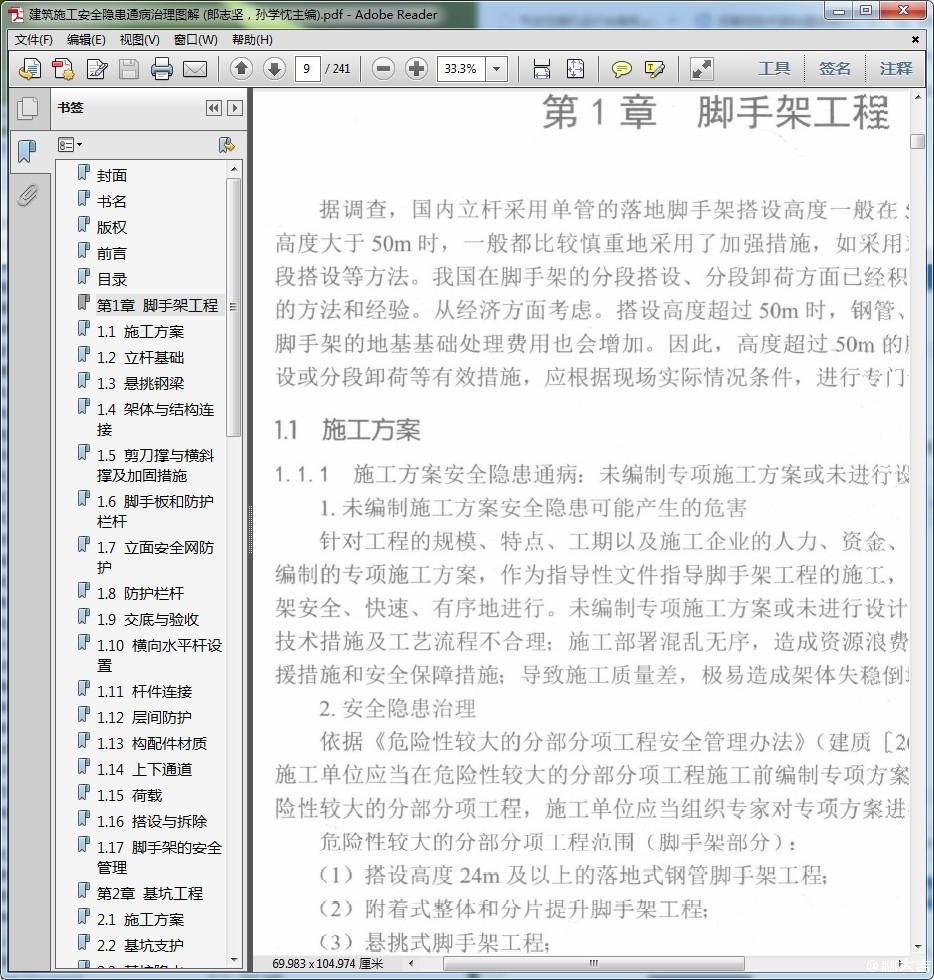Viewport: 934px width, 980px height.
Task: Open the 文件(F) menu
Action: [x=34, y=40]
